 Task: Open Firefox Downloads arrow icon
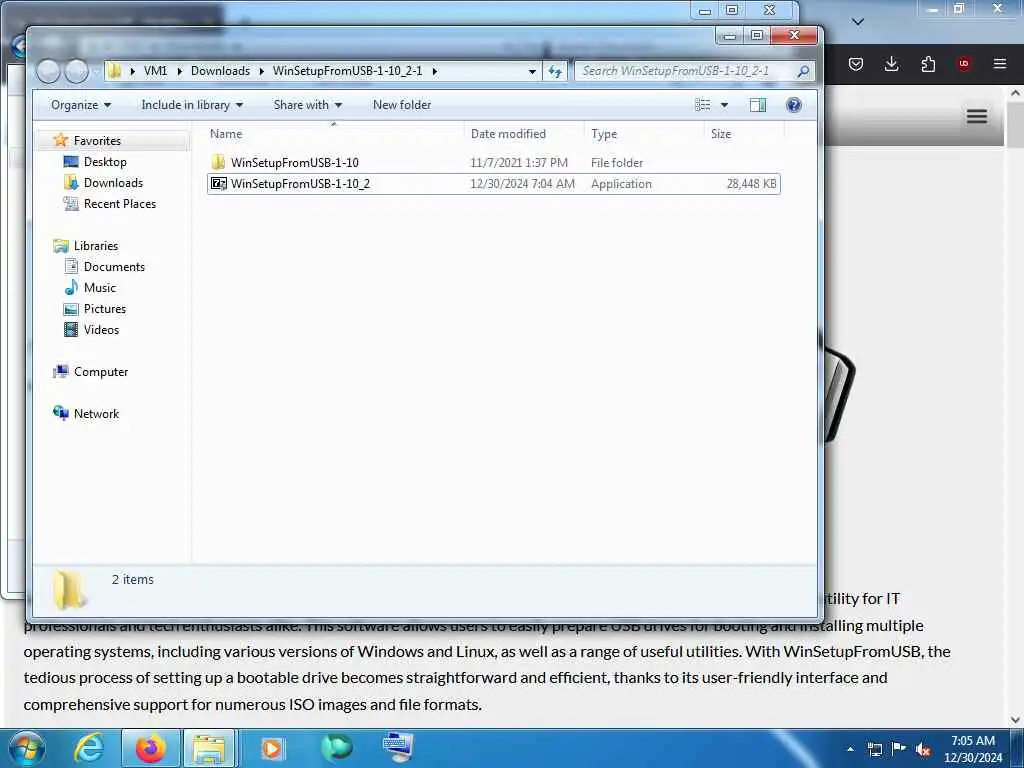coord(891,63)
